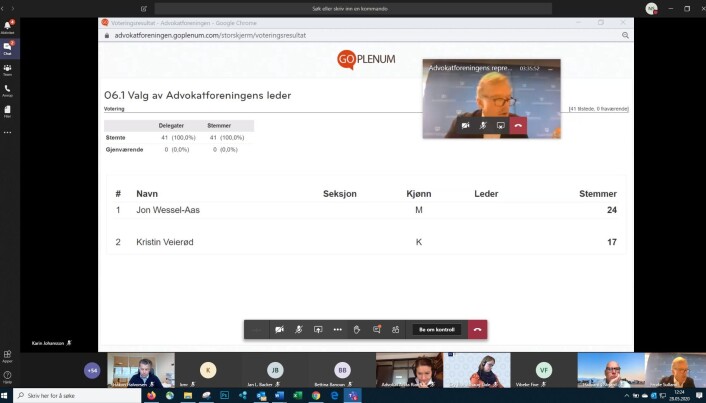Open Photoshop from the taskbar
The height and width of the screenshot is (403, 706).
coord(224,396)
